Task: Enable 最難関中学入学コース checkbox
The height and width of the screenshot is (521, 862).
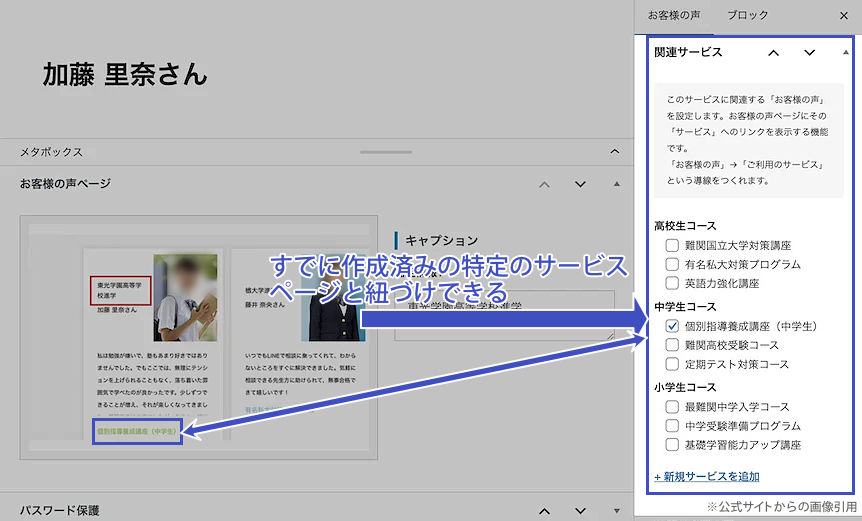Action: pyautogui.click(x=672, y=407)
